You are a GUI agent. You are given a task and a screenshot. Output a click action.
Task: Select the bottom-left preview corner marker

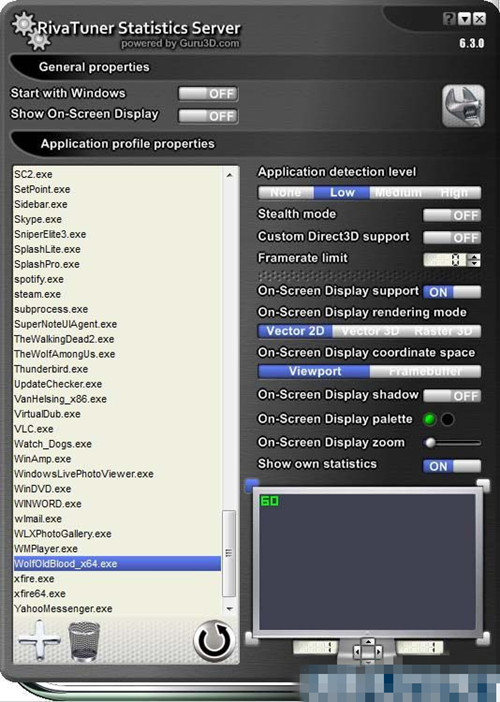pyautogui.click(x=252, y=638)
